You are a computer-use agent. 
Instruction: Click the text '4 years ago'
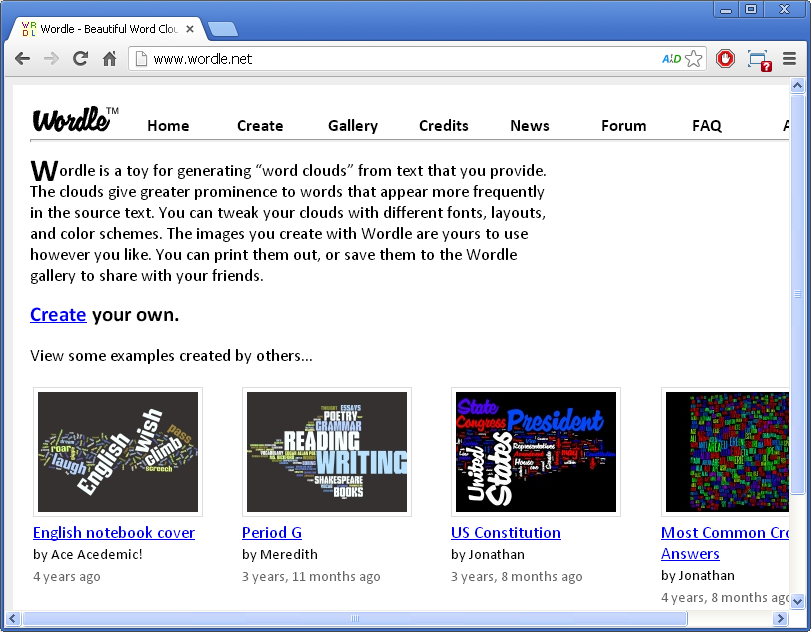point(67,576)
